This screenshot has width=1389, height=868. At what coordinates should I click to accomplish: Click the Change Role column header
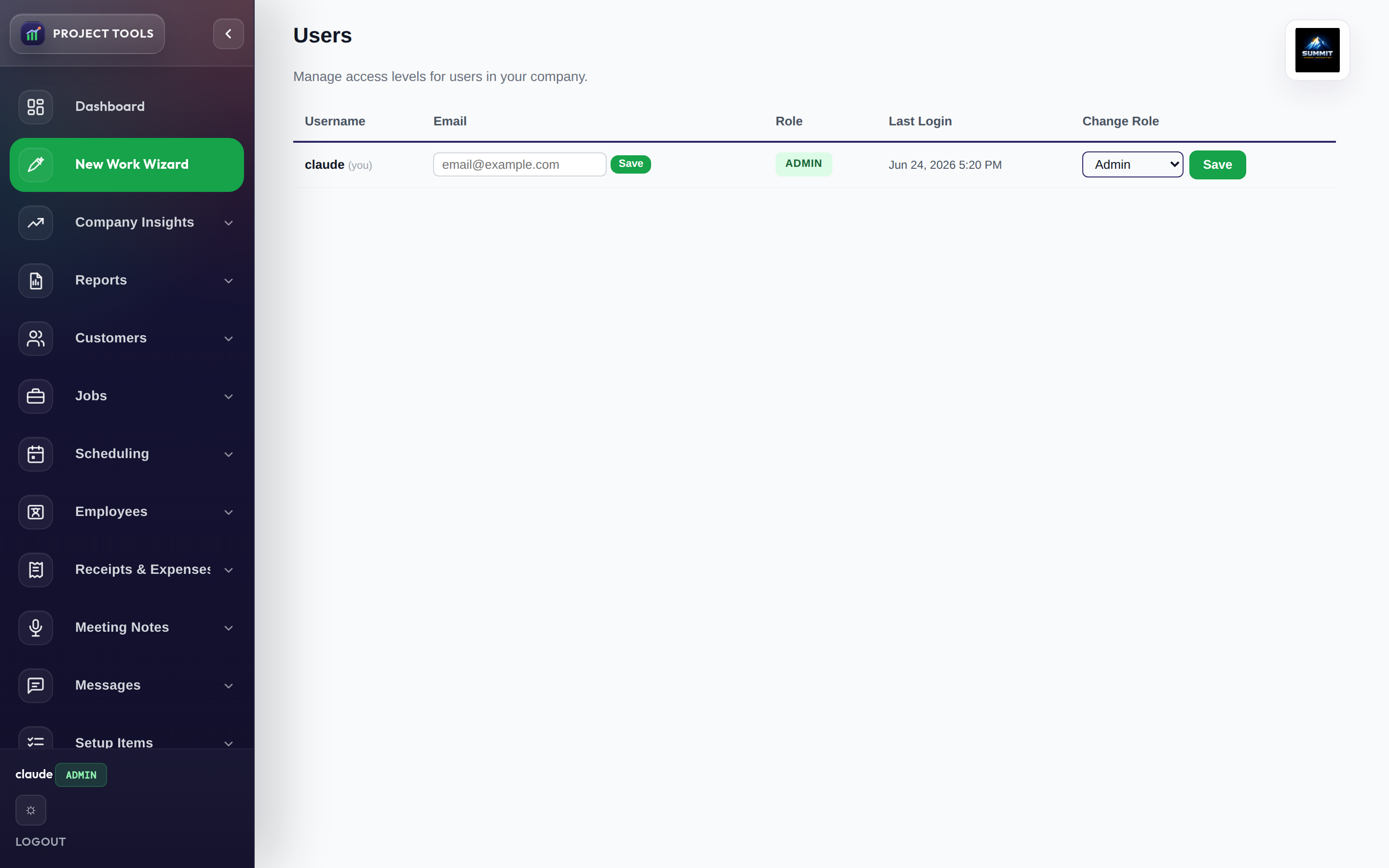pos(1120,121)
